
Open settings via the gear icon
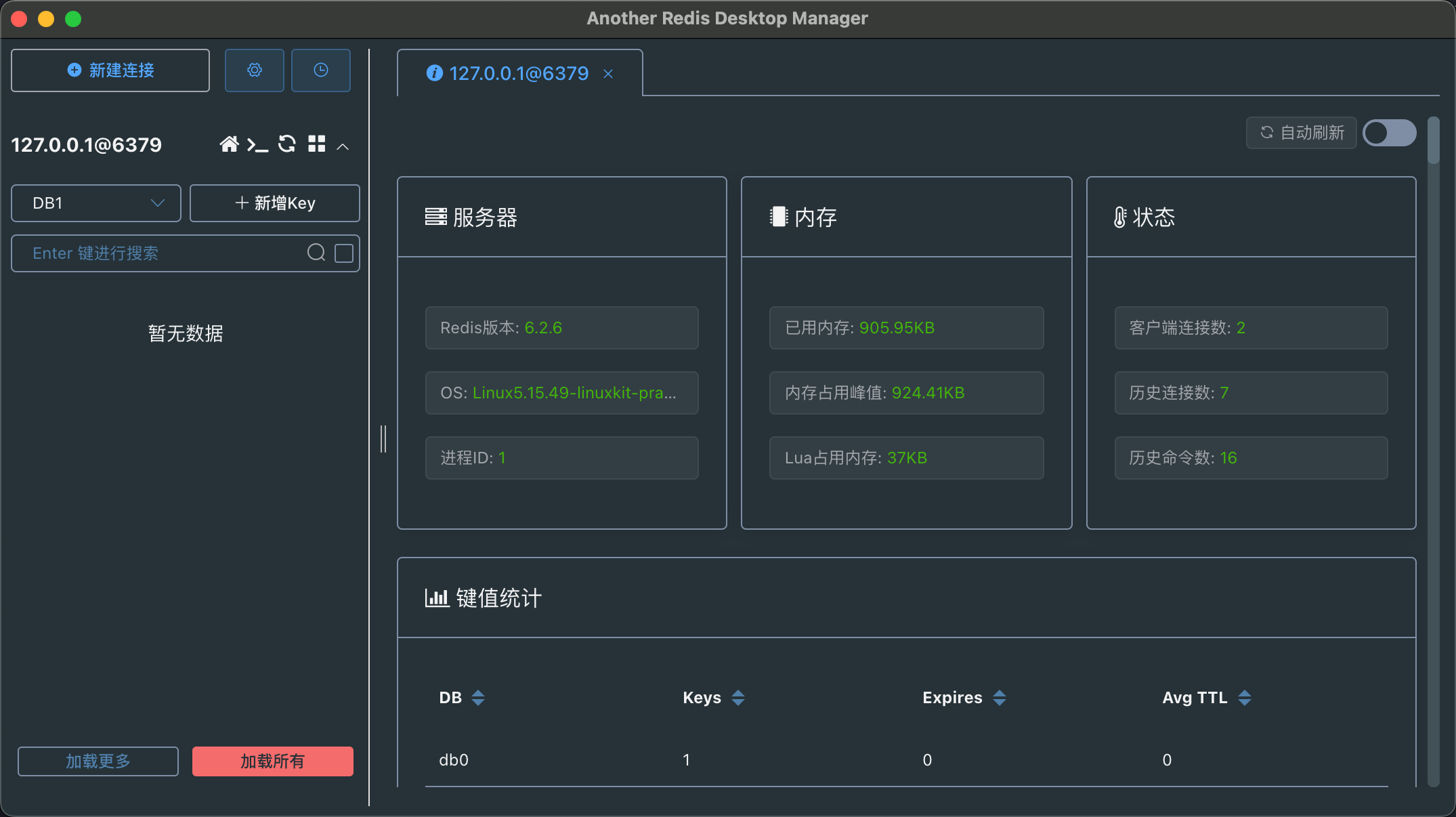[x=255, y=70]
